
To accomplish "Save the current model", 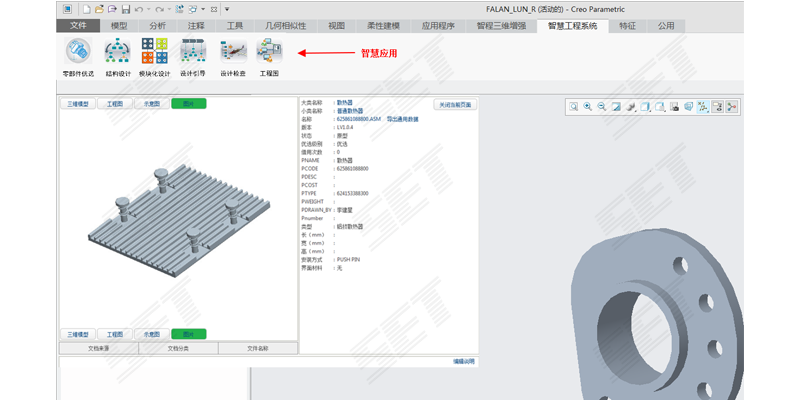I will pyautogui.click(x=126, y=9).
